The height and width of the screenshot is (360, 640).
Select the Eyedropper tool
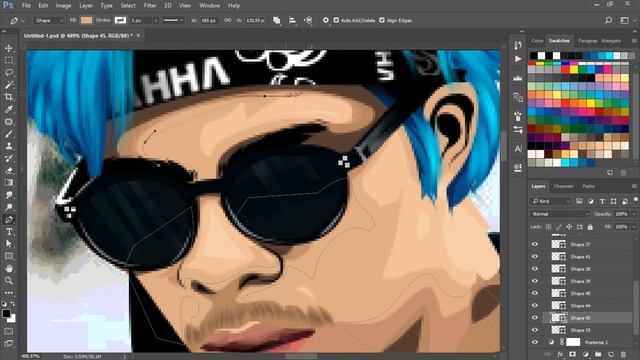click(x=9, y=109)
